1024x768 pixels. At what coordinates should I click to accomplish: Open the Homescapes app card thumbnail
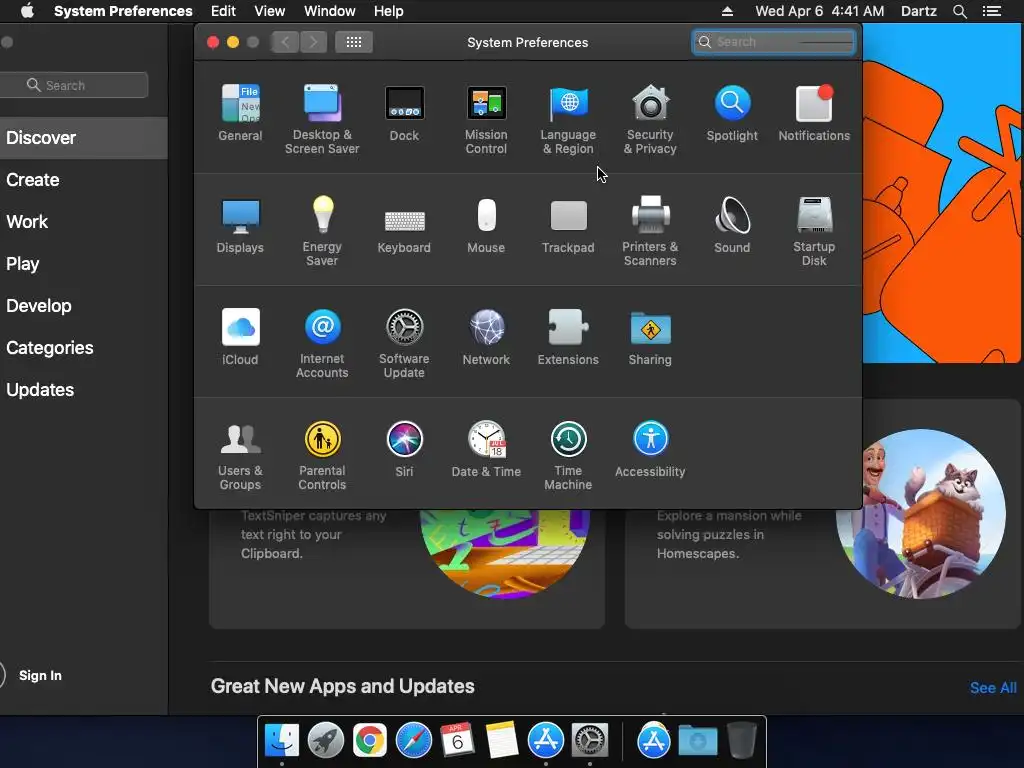coord(920,513)
